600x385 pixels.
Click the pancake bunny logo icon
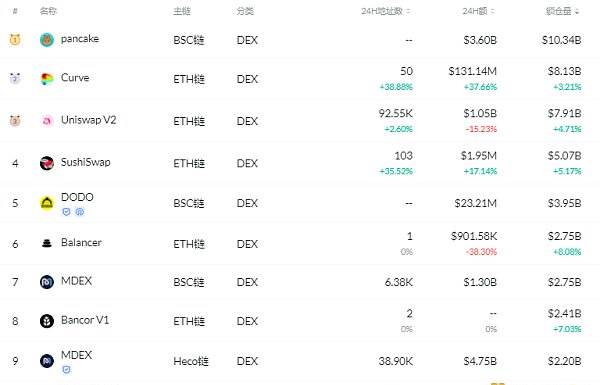coord(47,40)
